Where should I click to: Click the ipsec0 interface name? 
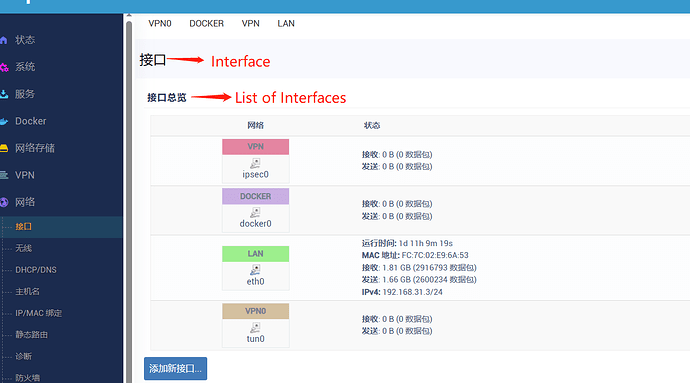point(255,174)
